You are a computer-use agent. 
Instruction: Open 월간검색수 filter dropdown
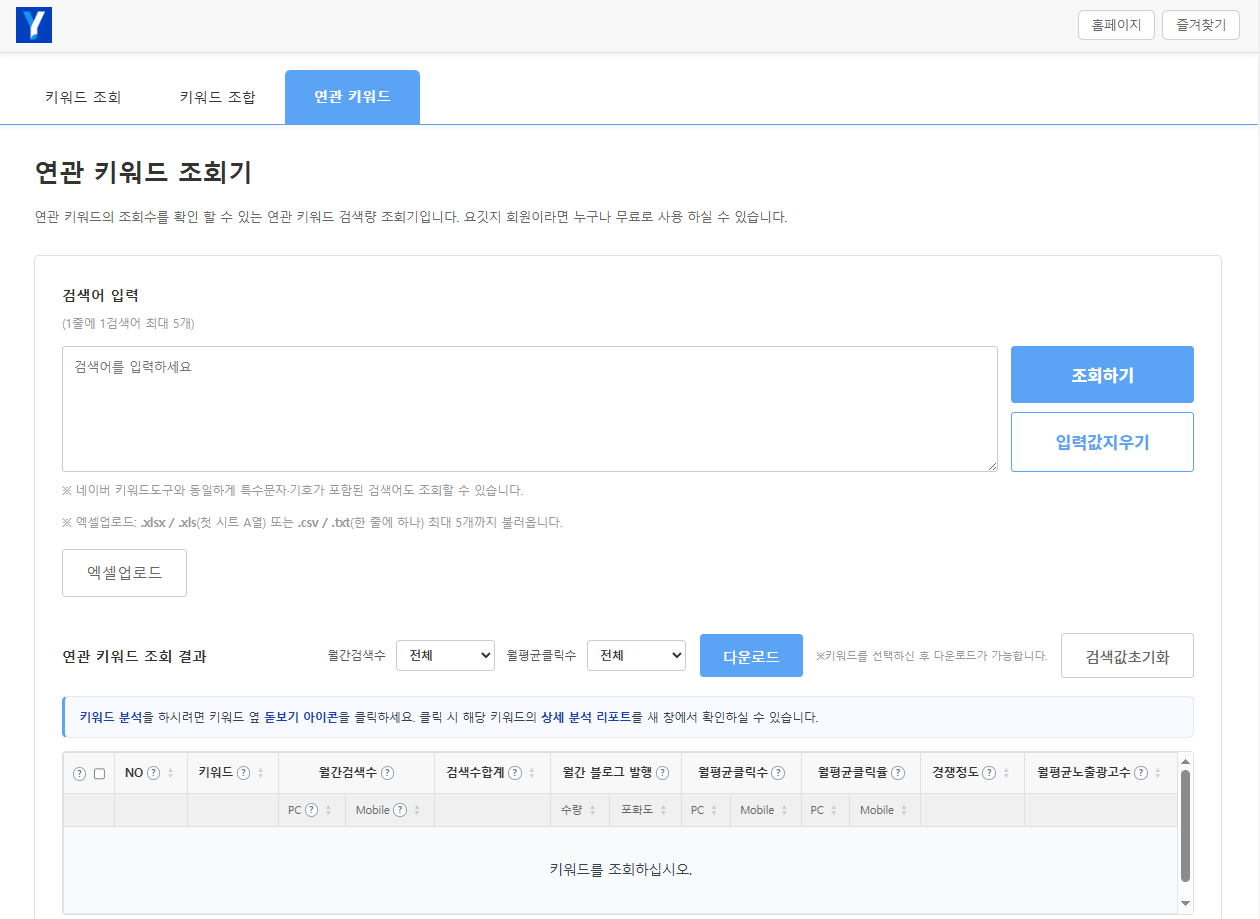[445, 655]
